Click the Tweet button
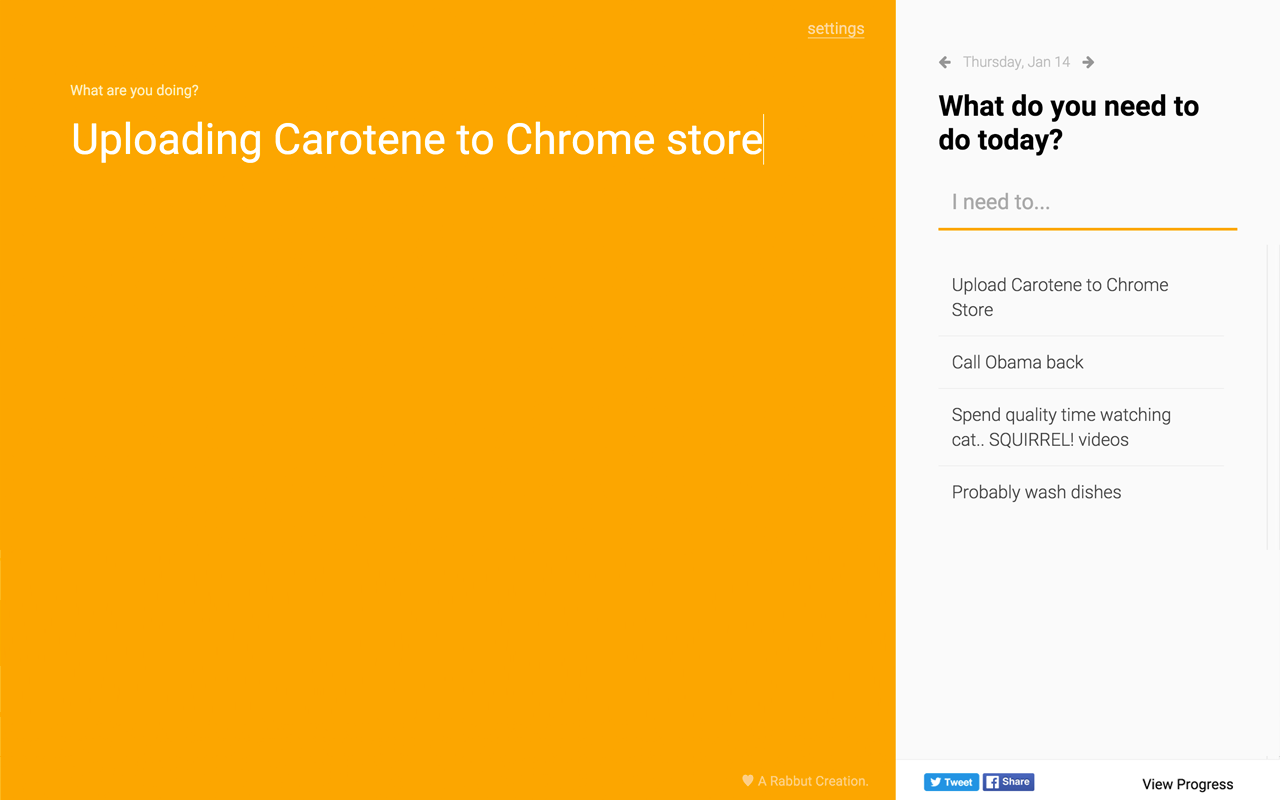Image resolution: width=1280 pixels, height=800 pixels. click(951, 782)
